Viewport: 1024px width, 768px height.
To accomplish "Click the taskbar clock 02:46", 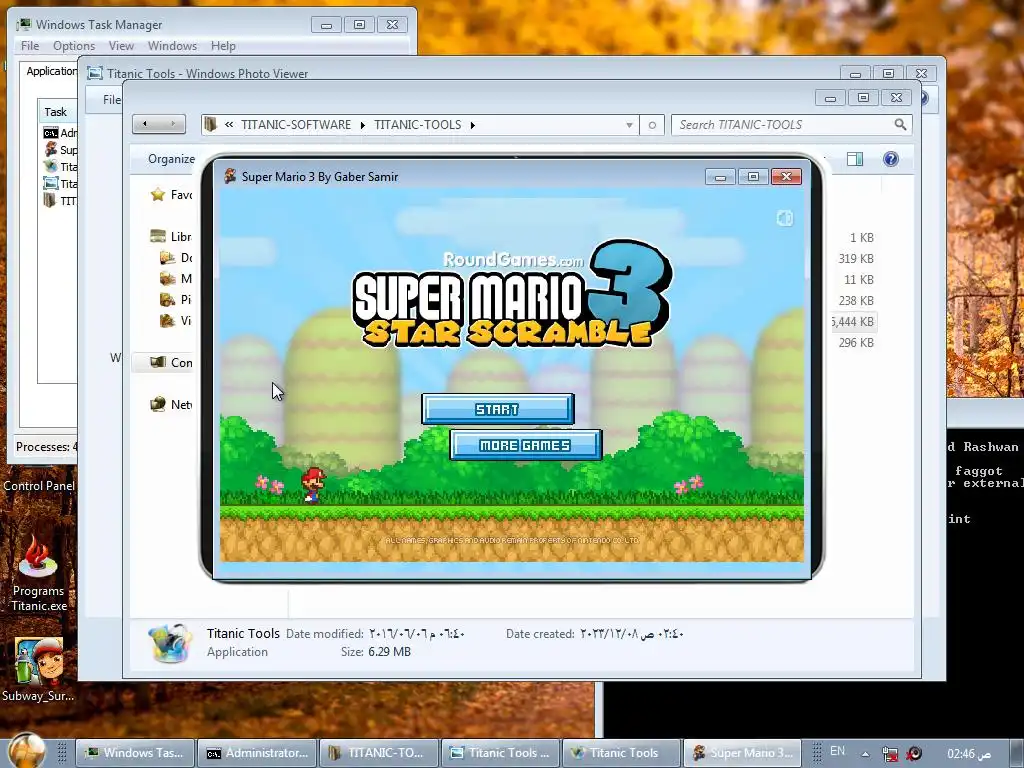I will tap(970, 754).
